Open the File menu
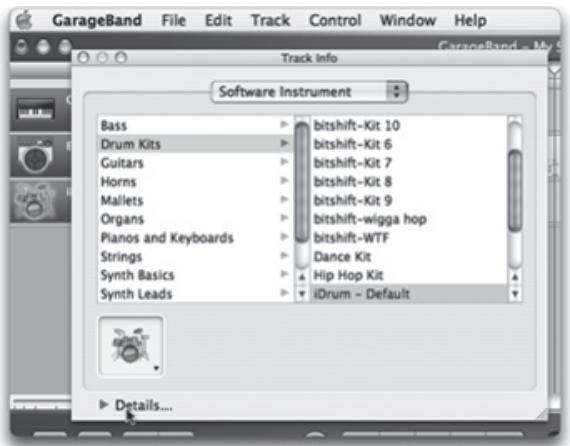Screen dimensions: 570x446 174,20
